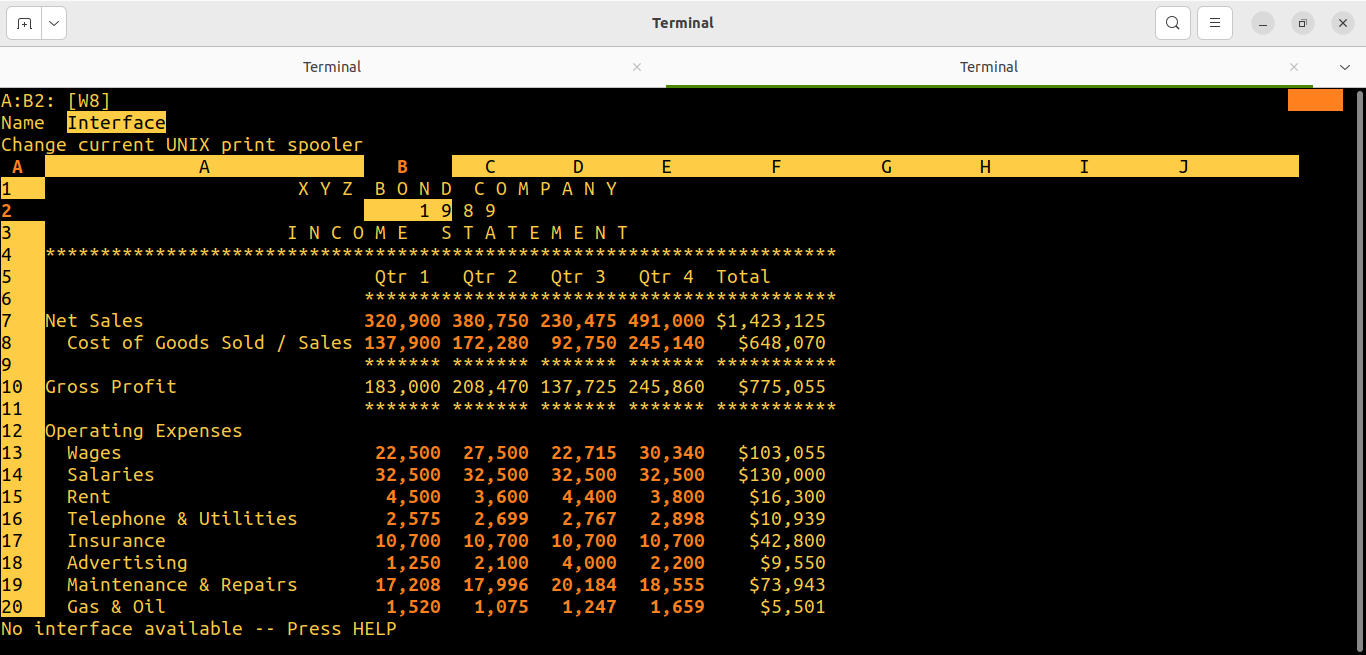Maximize the Terminal window

point(1303,23)
